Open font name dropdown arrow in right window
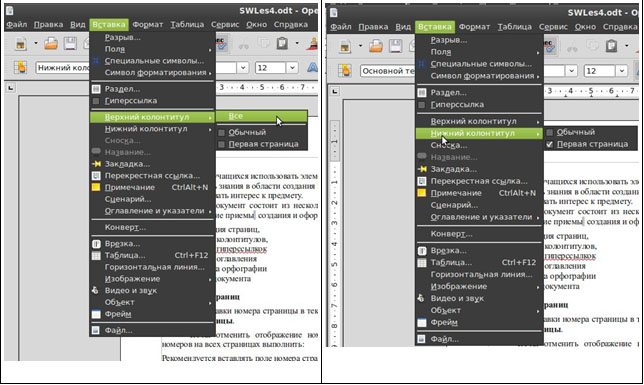Screen dimensions: 644x385 (571, 71)
